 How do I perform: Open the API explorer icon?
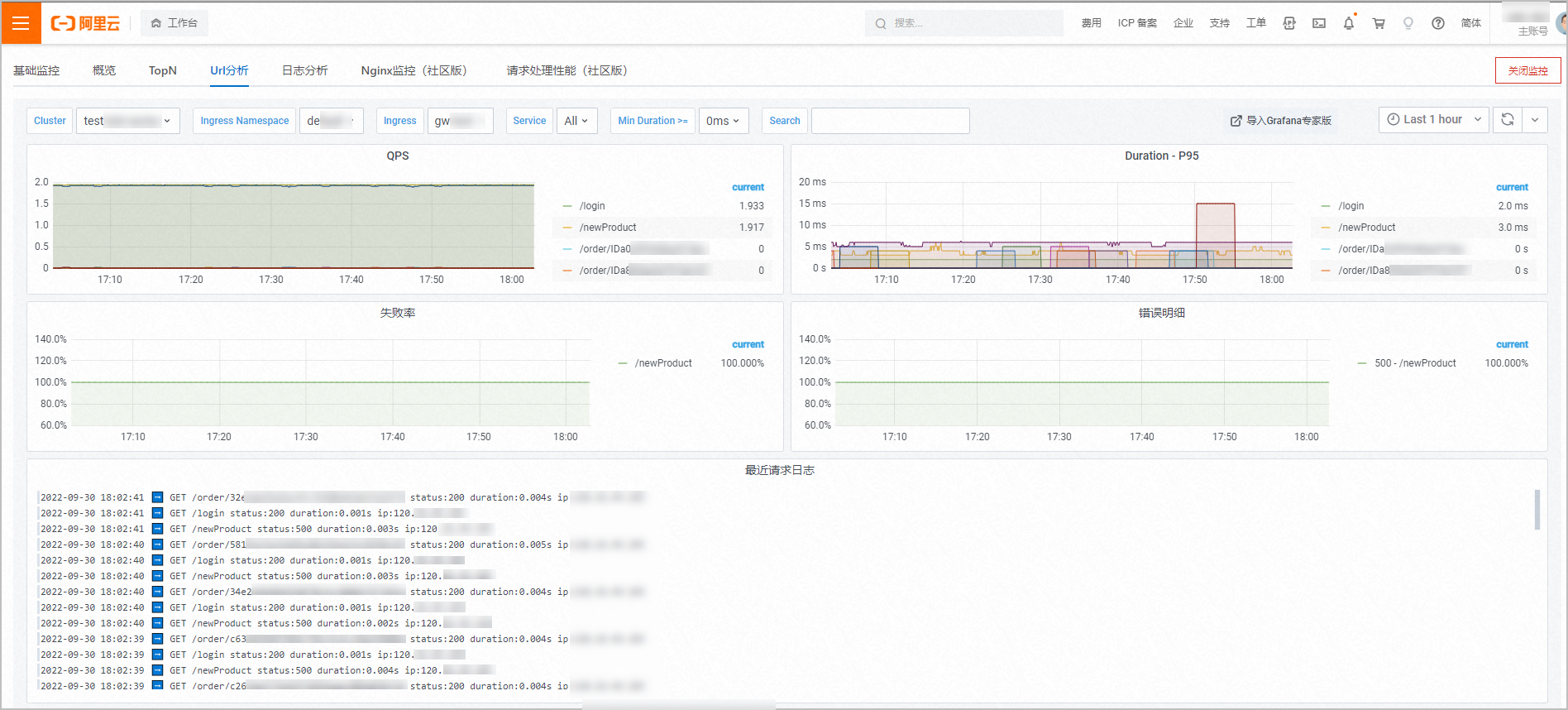(1289, 23)
